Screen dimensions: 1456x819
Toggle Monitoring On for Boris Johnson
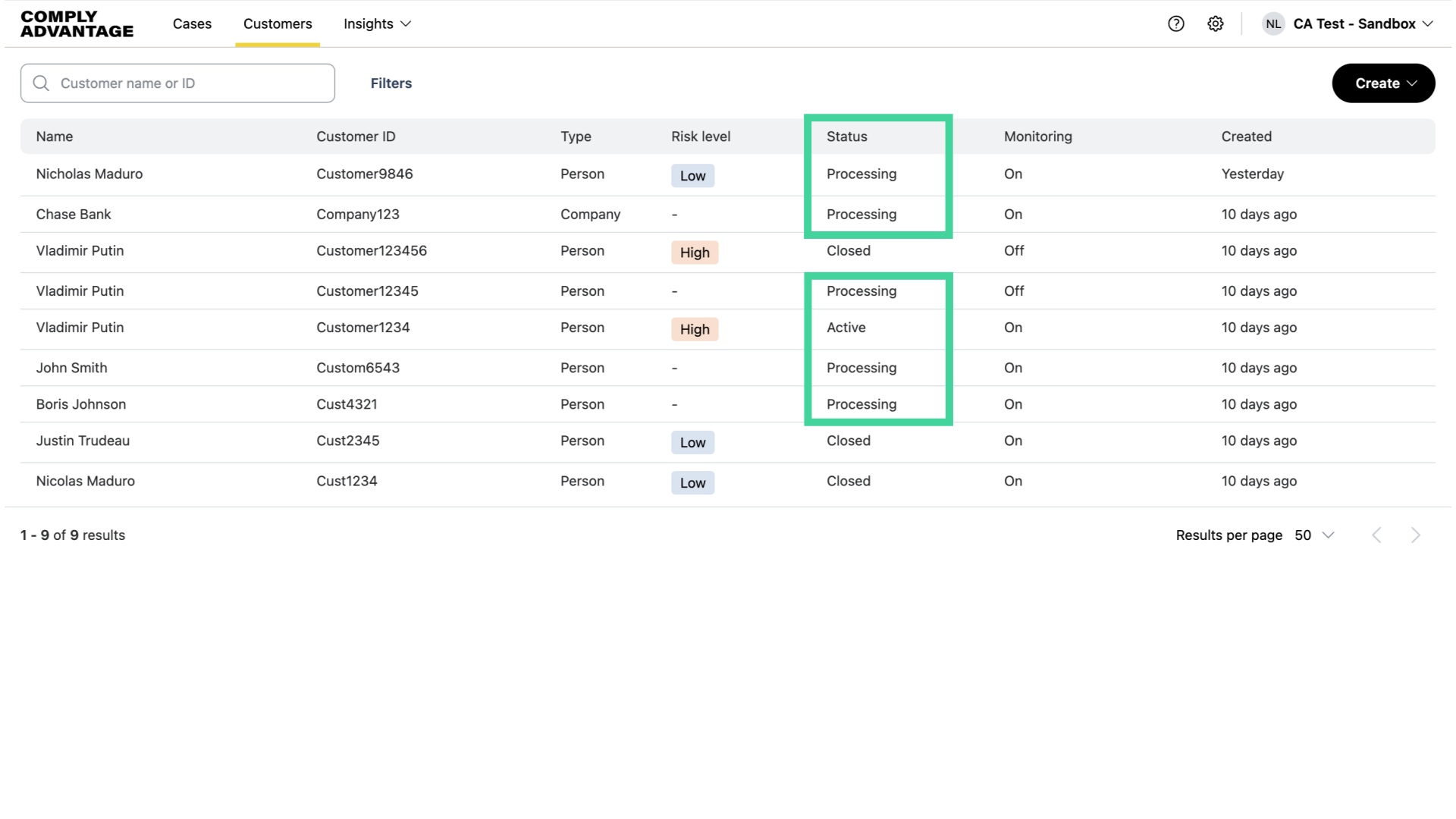click(x=1013, y=404)
